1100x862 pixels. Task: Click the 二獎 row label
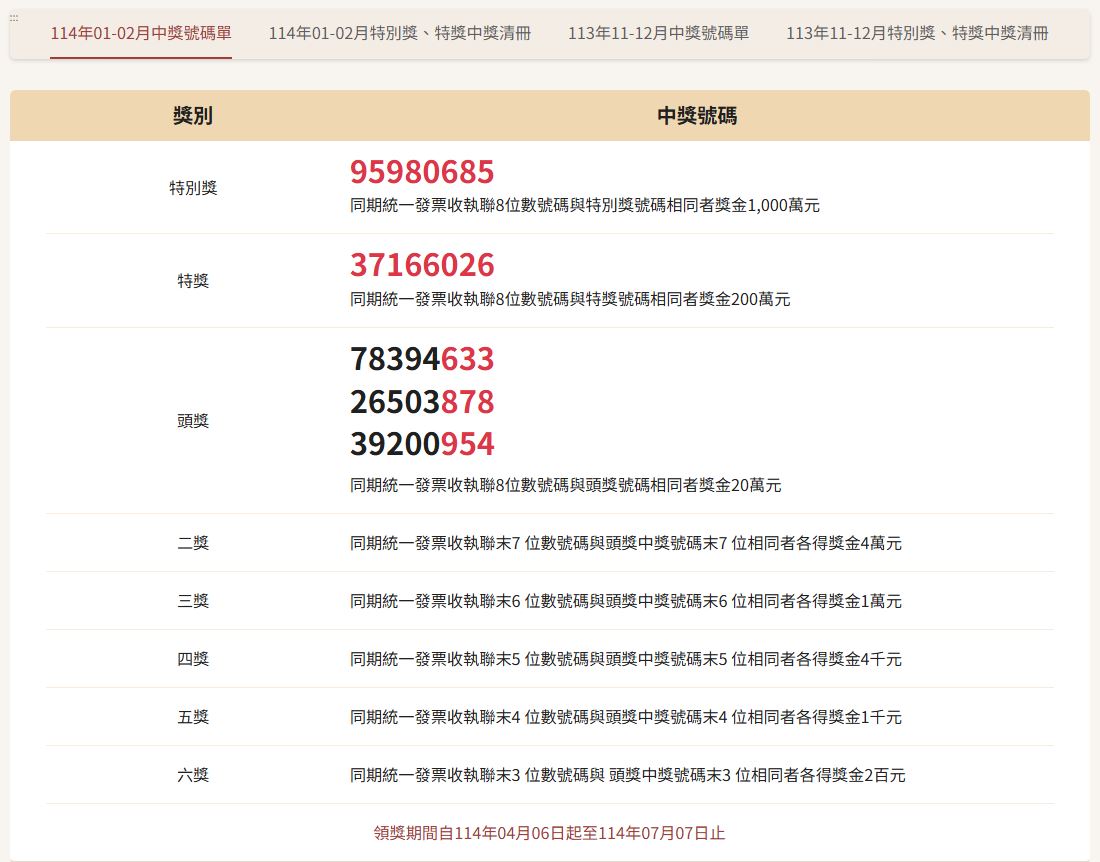point(193,543)
